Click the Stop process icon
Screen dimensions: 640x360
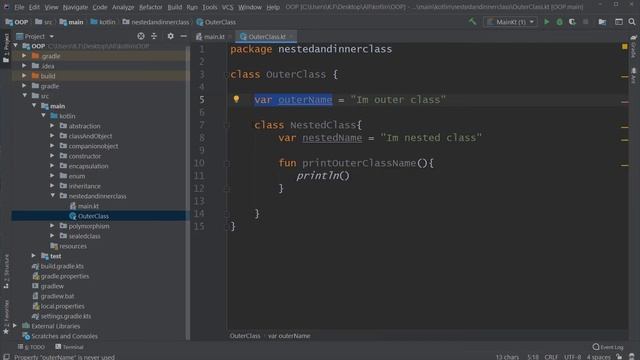click(585, 22)
